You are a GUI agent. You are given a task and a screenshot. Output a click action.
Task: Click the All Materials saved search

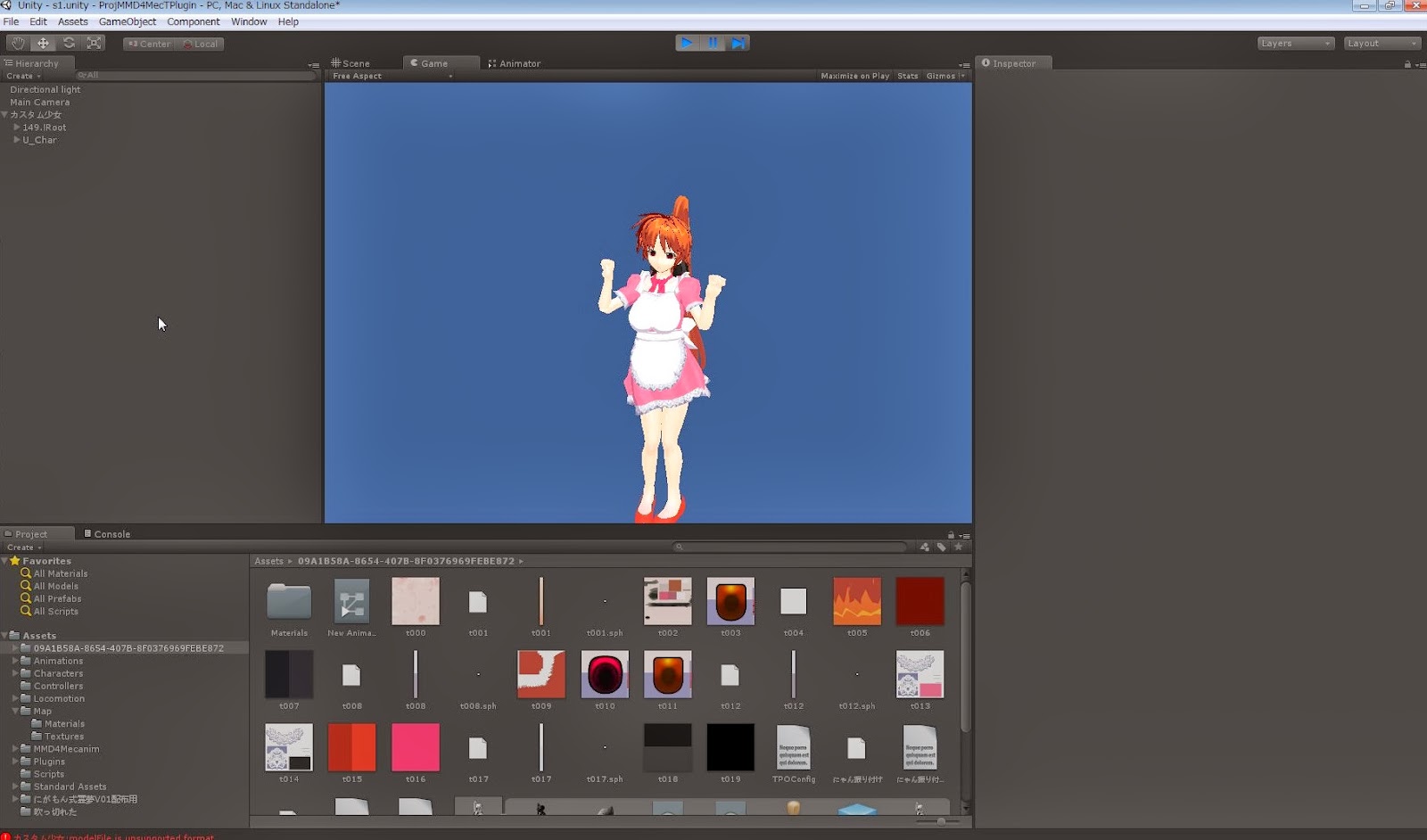click(61, 573)
